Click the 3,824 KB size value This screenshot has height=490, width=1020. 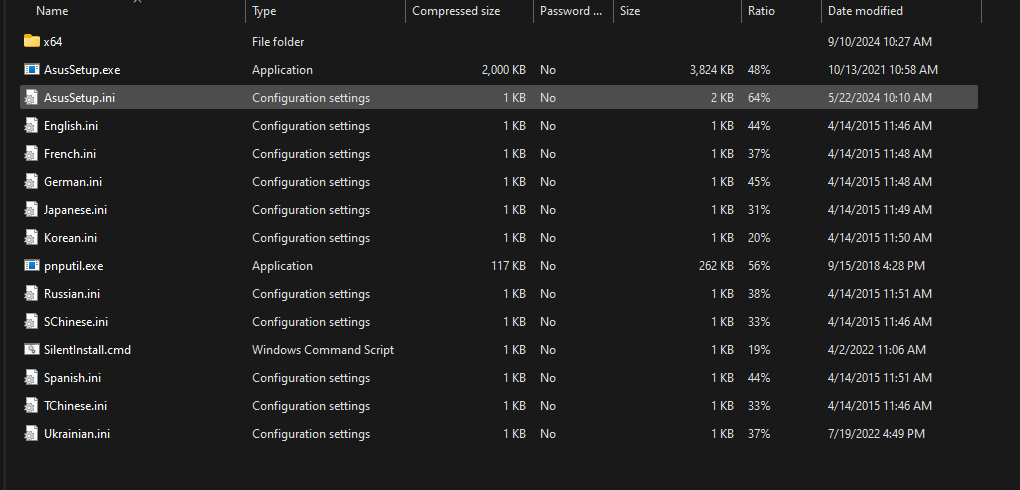coord(712,70)
